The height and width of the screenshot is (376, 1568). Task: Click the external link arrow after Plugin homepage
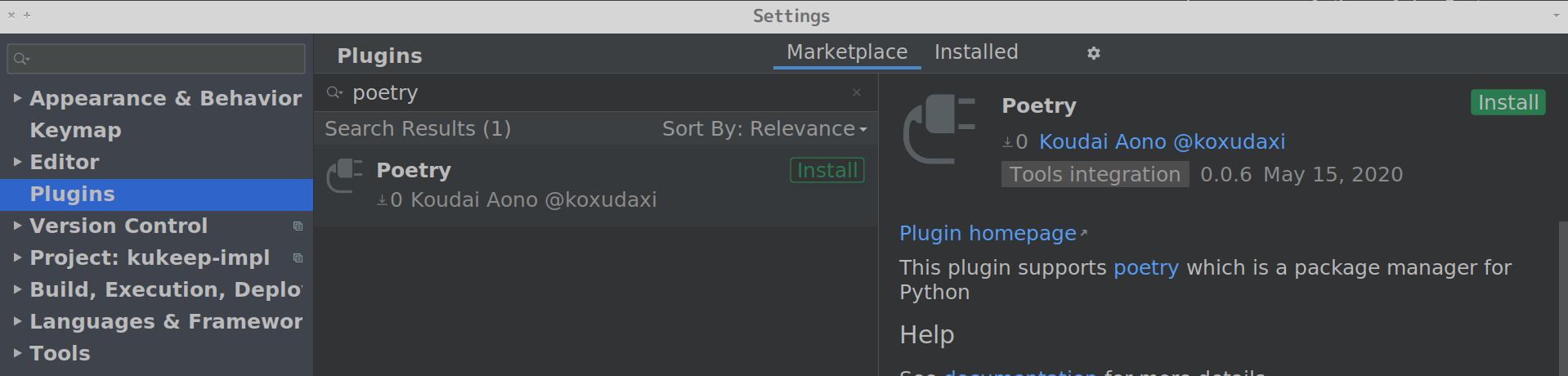(1083, 233)
